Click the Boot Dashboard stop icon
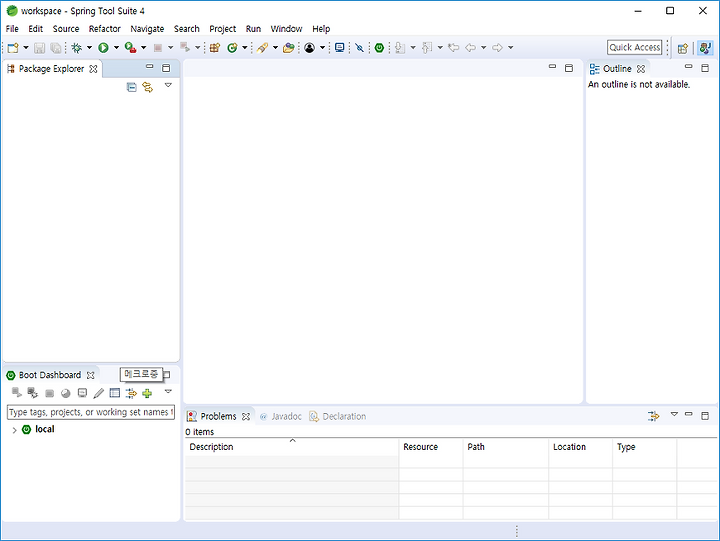Screen dimensions: 720x541 (50, 393)
